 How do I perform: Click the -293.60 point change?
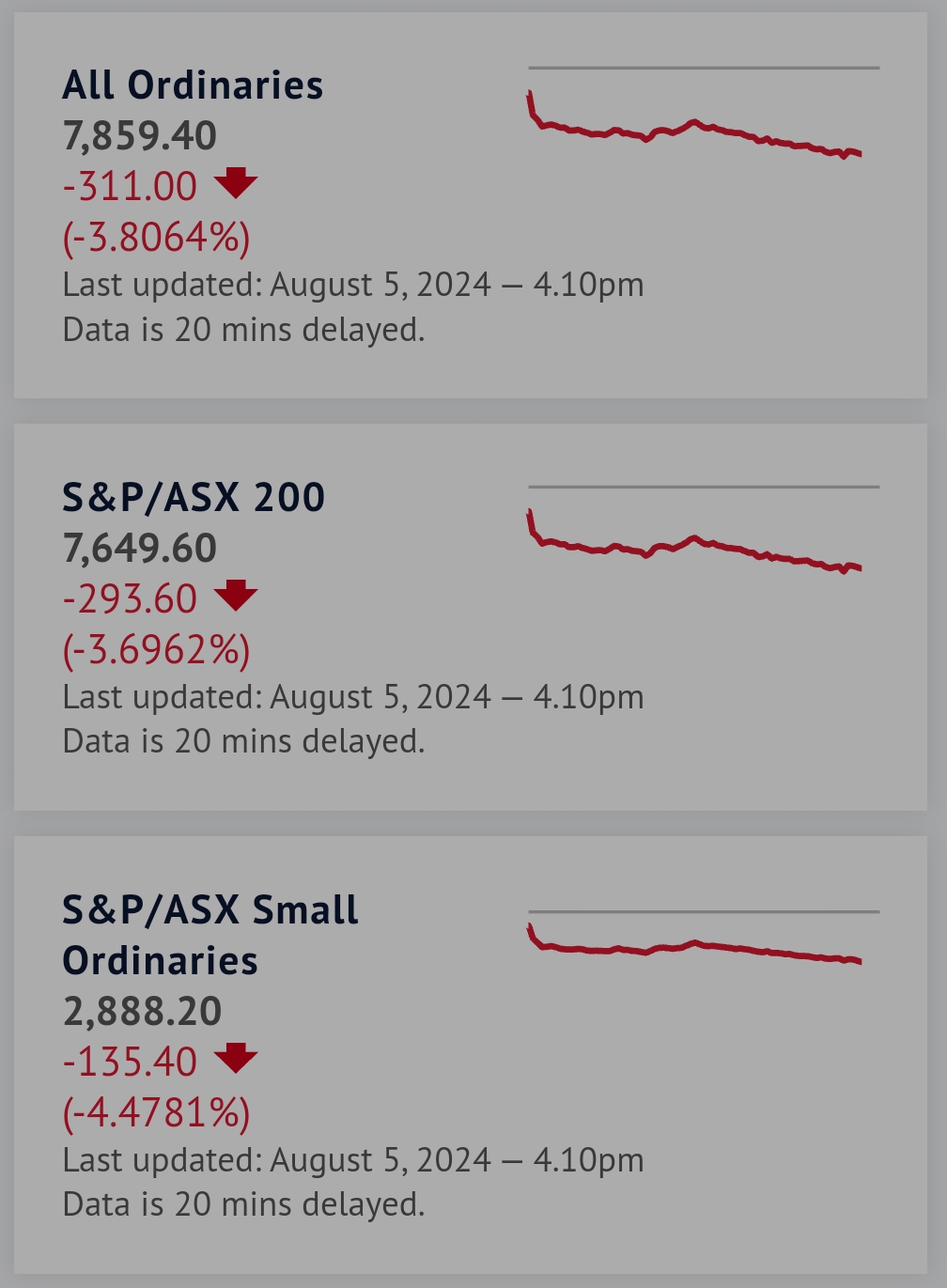[x=130, y=598]
